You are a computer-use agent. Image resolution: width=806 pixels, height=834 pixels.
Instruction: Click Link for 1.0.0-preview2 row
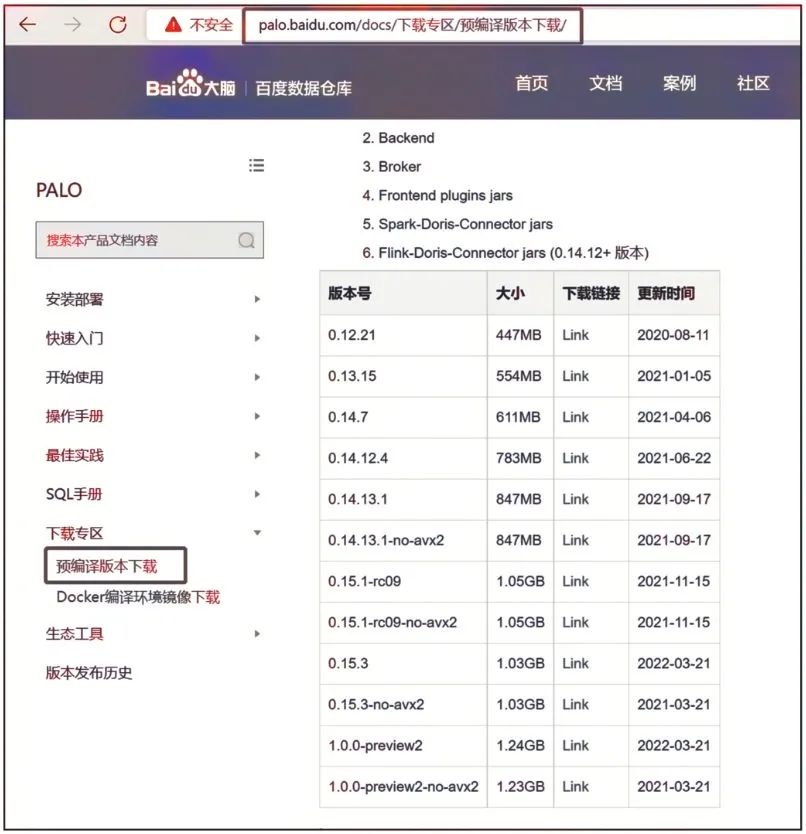[x=576, y=746]
